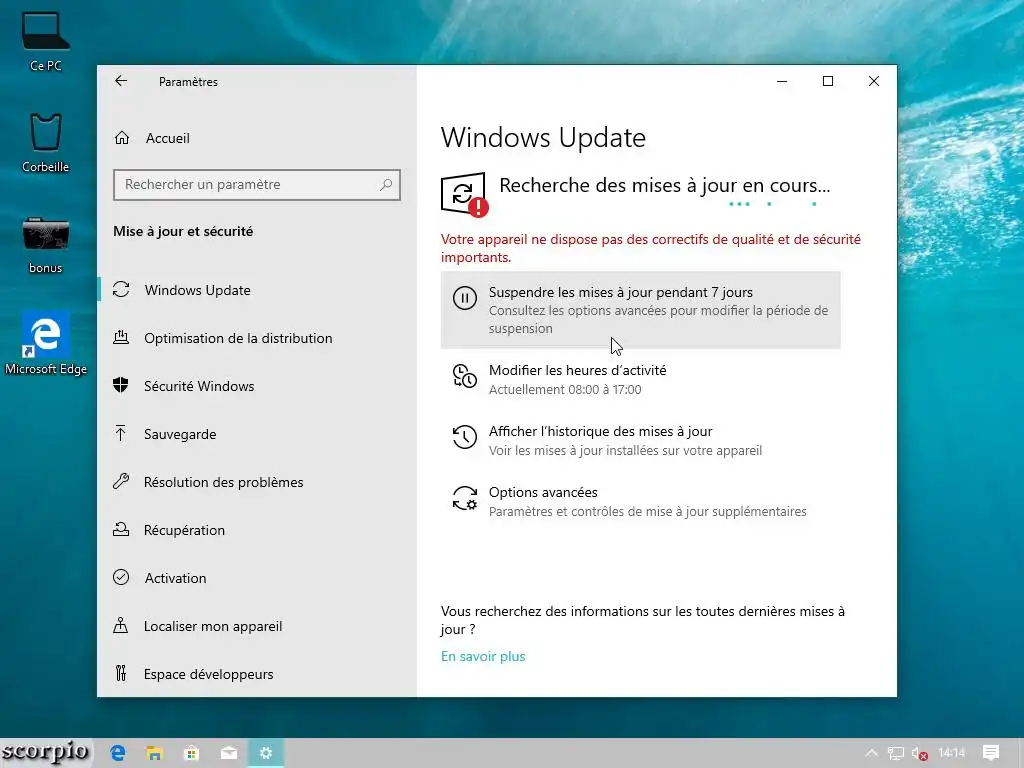
Task: Go back using the Paramètres back arrow
Action: pos(121,81)
